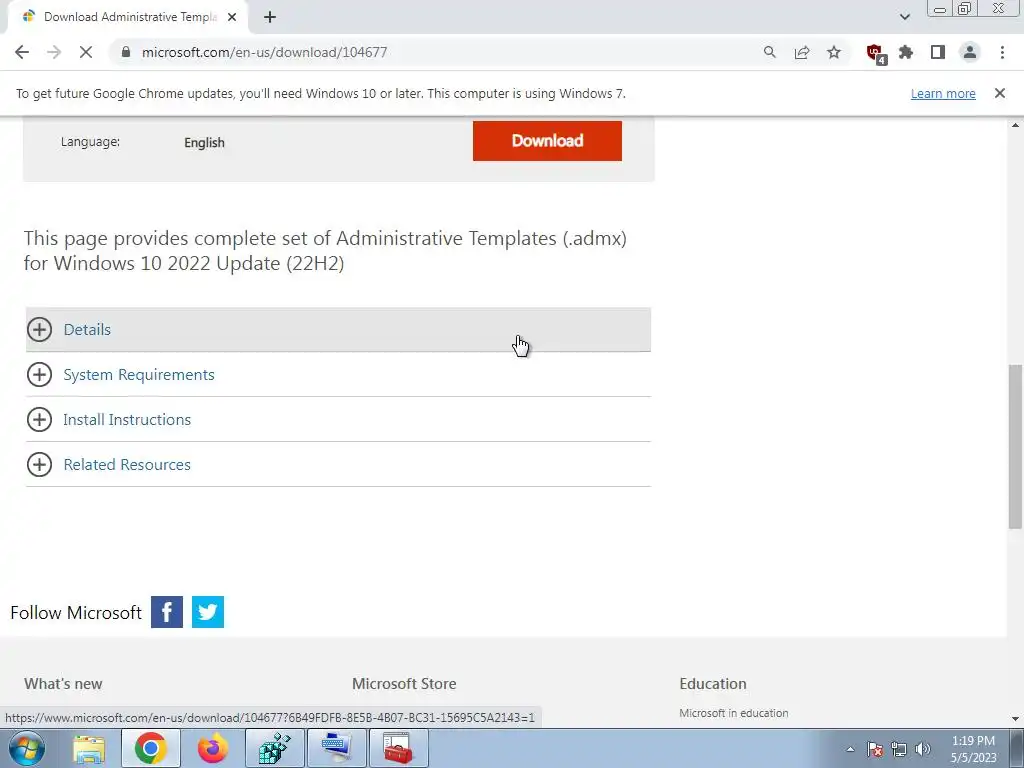Click the "What's new" footer heading

(63, 684)
